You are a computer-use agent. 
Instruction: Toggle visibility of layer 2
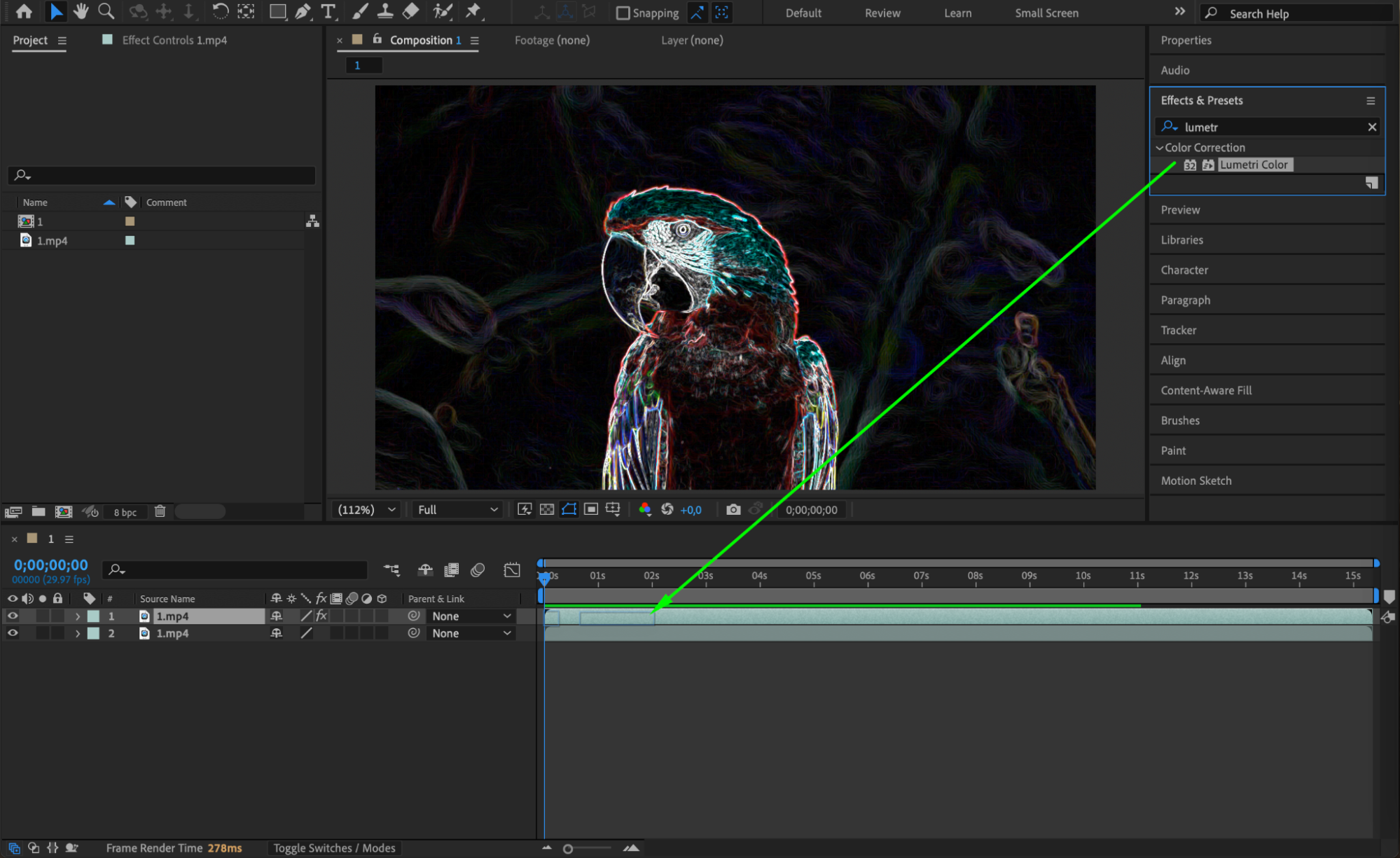[13, 633]
